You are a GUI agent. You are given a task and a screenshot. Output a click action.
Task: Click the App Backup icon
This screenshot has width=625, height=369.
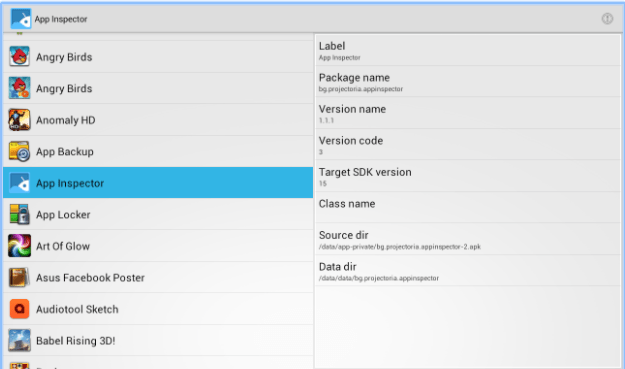[x=19, y=151]
